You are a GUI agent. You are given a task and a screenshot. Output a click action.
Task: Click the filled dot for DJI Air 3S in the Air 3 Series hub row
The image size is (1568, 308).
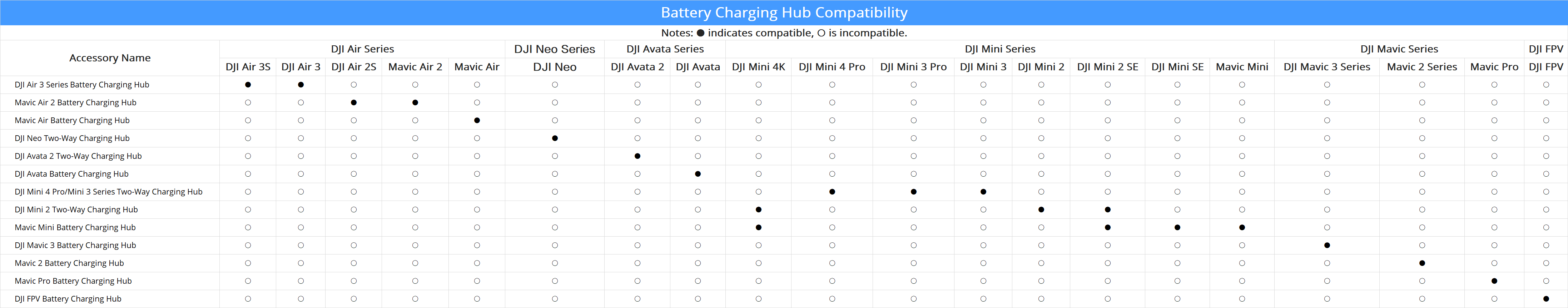click(248, 85)
